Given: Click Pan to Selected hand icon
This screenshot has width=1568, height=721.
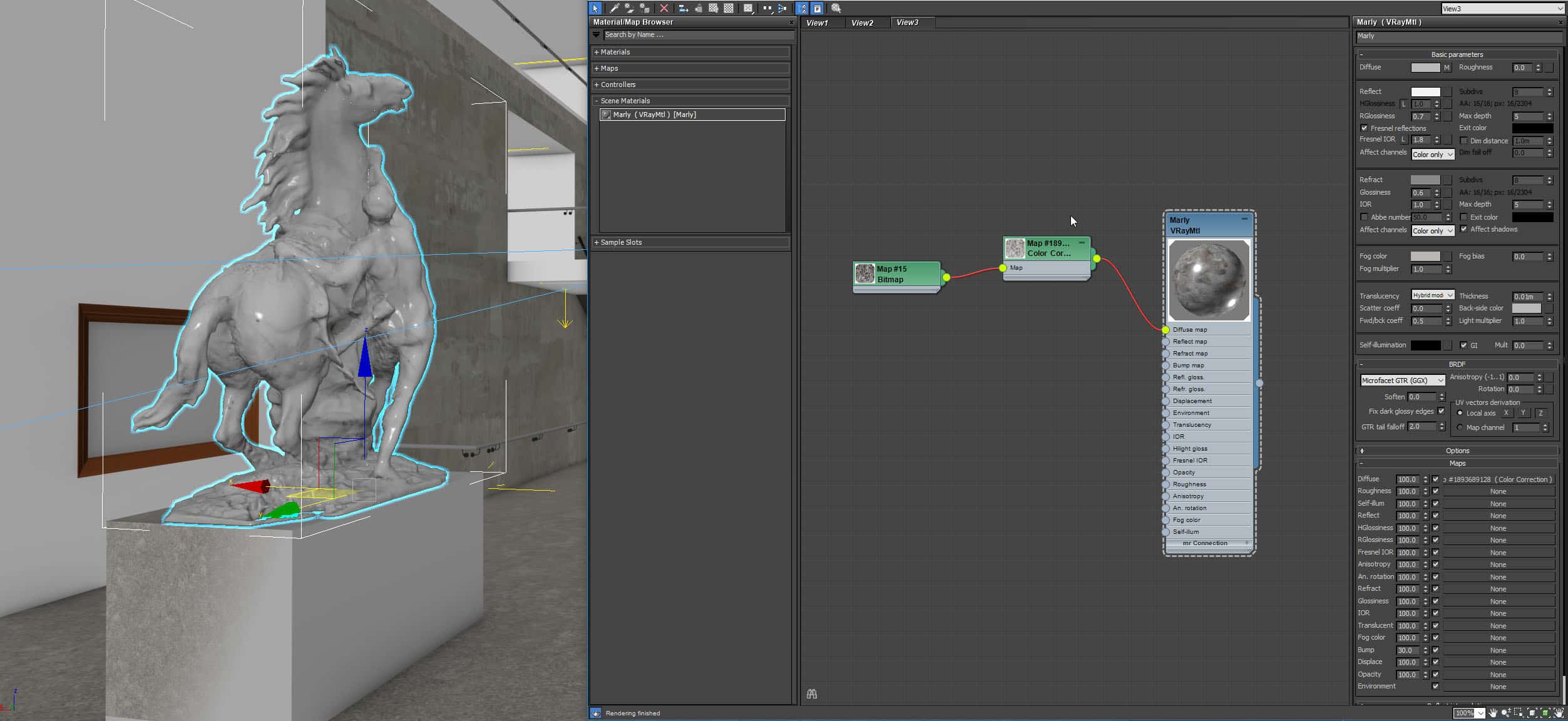Looking at the screenshot, I should [x=1559, y=713].
